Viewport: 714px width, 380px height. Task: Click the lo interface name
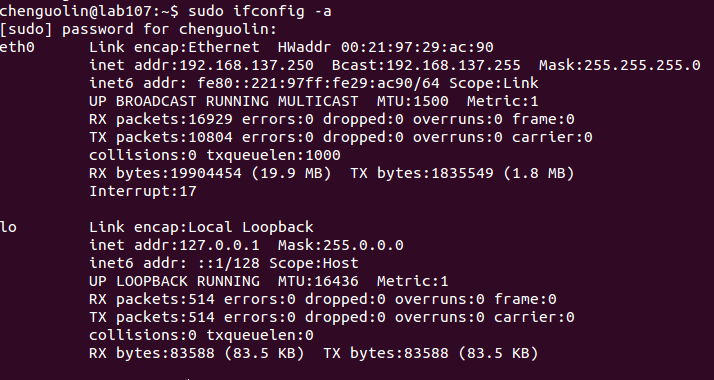(x=8, y=227)
